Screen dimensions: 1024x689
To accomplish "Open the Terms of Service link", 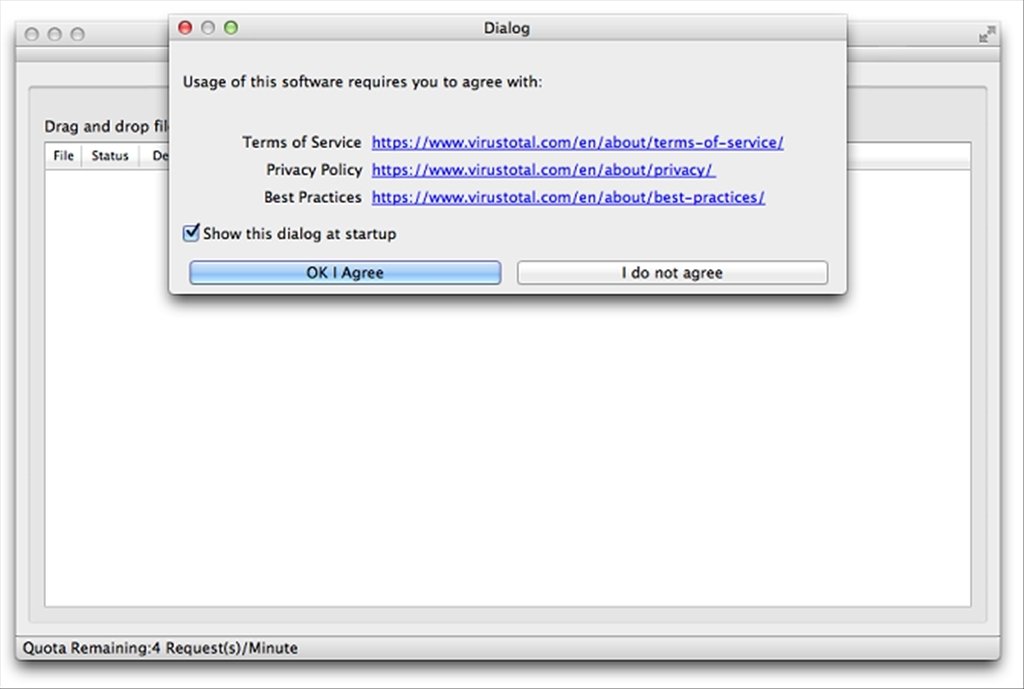I will (577, 142).
